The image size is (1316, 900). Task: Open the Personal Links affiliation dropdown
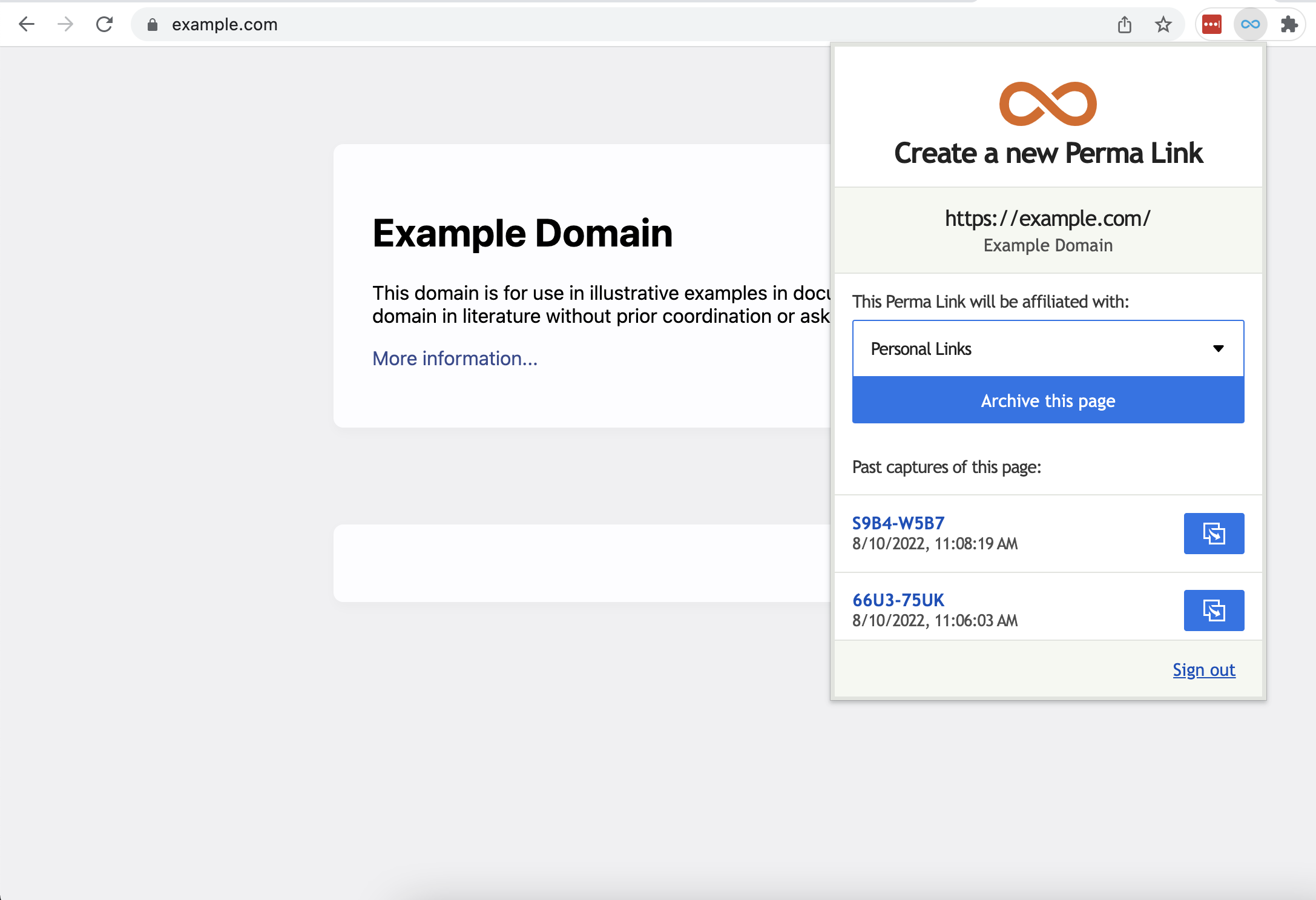coord(1048,348)
